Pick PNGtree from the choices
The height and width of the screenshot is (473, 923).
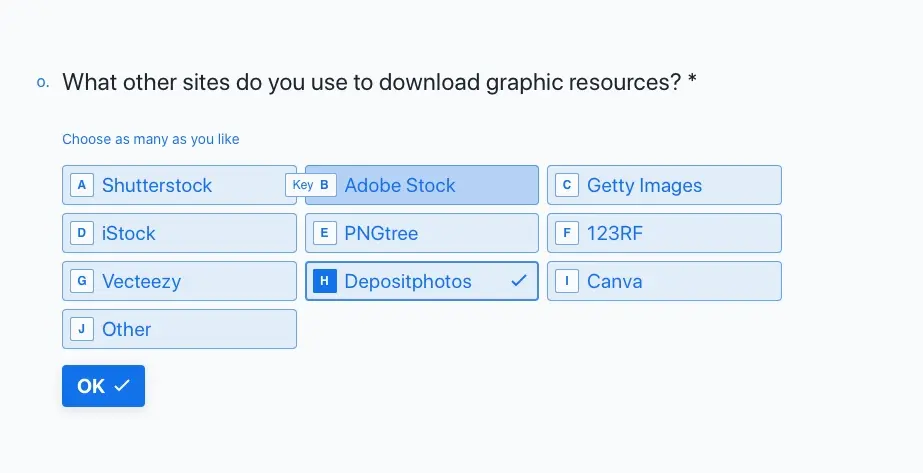(421, 233)
